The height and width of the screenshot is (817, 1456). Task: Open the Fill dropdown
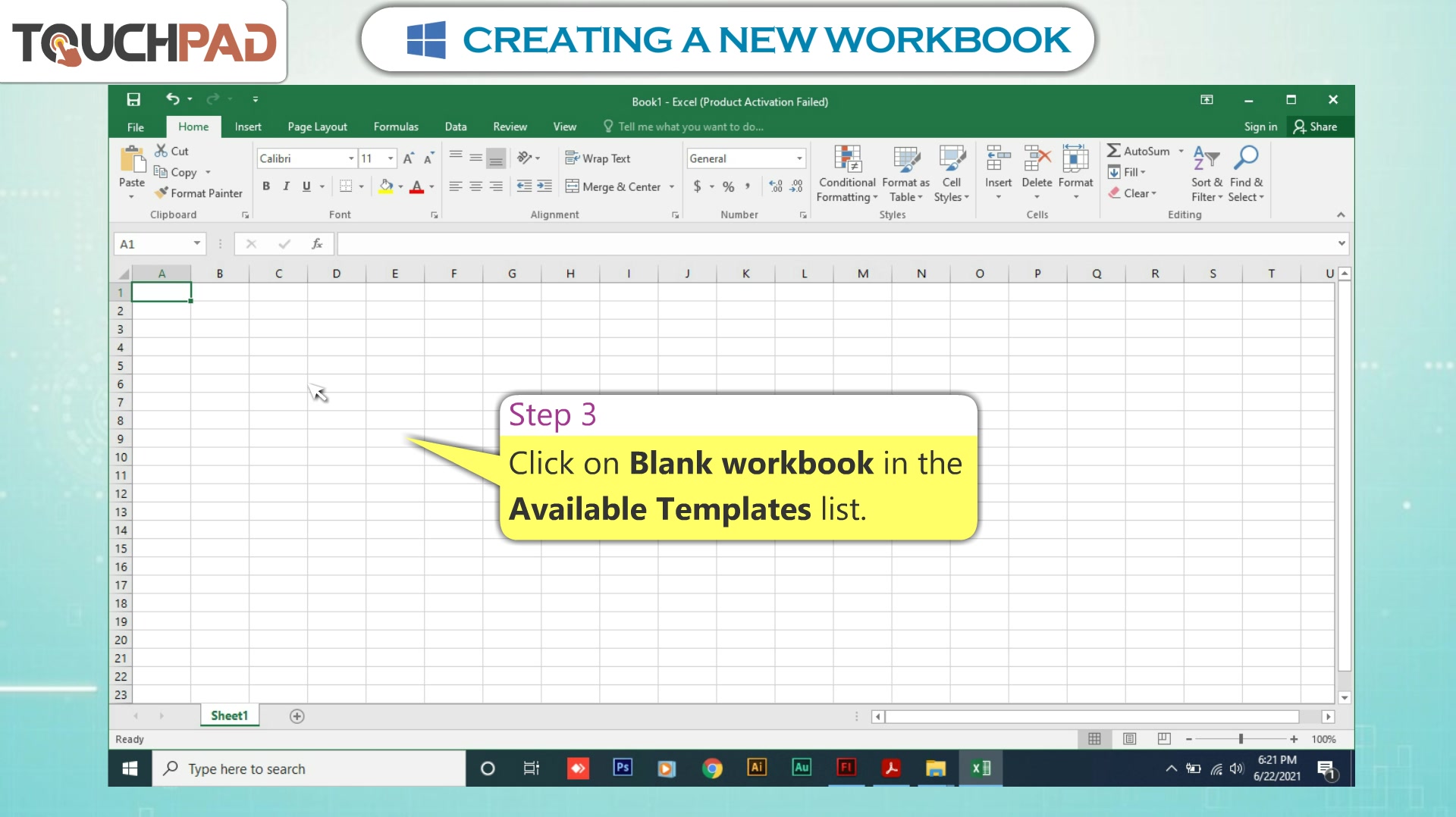pyautogui.click(x=1127, y=172)
